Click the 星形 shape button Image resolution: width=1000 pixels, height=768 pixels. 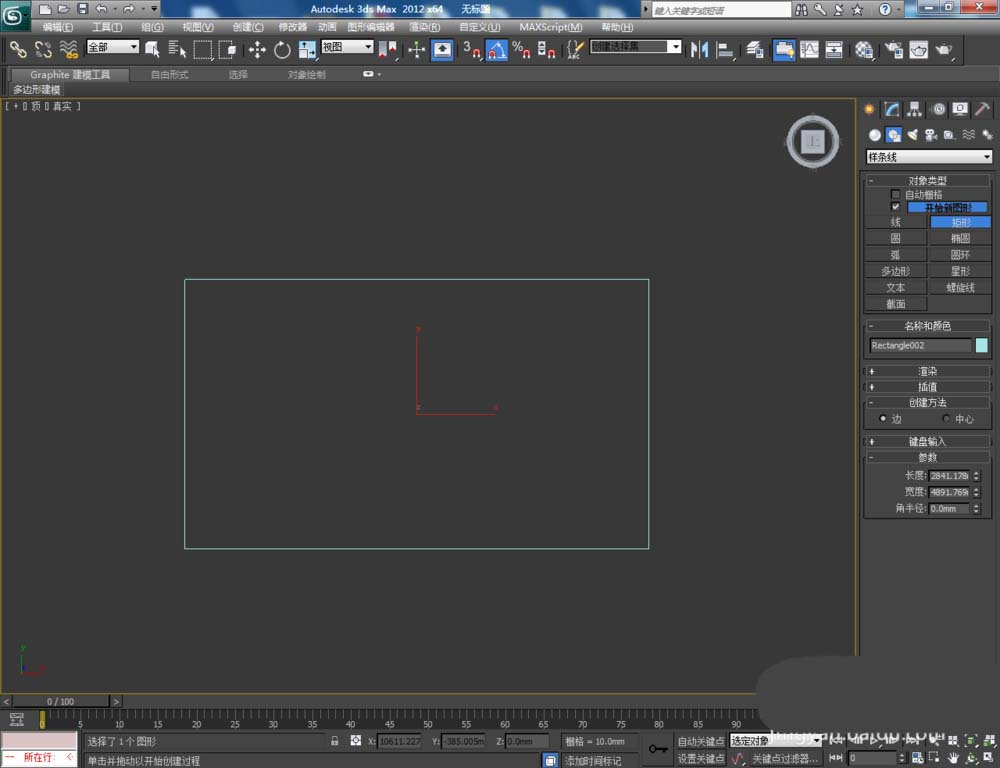[x=960, y=271]
